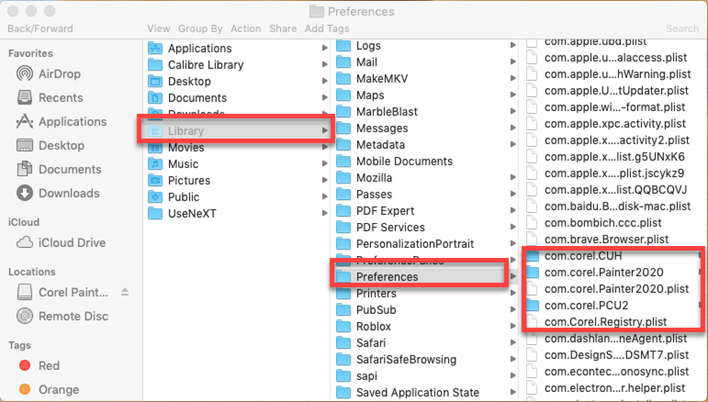Select the Desktop folder in first column
Image resolution: width=708 pixels, height=402 pixels.
pos(179,81)
